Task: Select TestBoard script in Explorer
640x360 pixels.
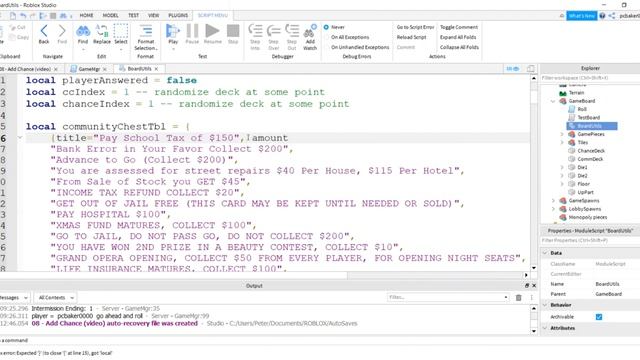Action: pos(588,118)
